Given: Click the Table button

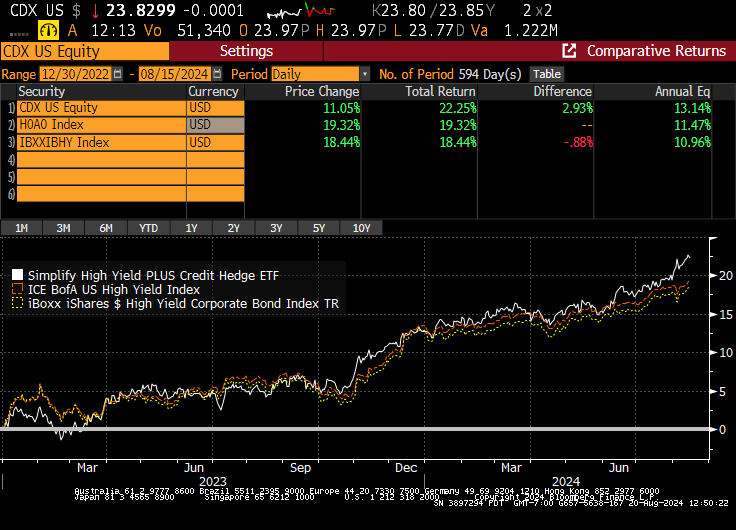Looking at the screenshot, I should 547,74.
